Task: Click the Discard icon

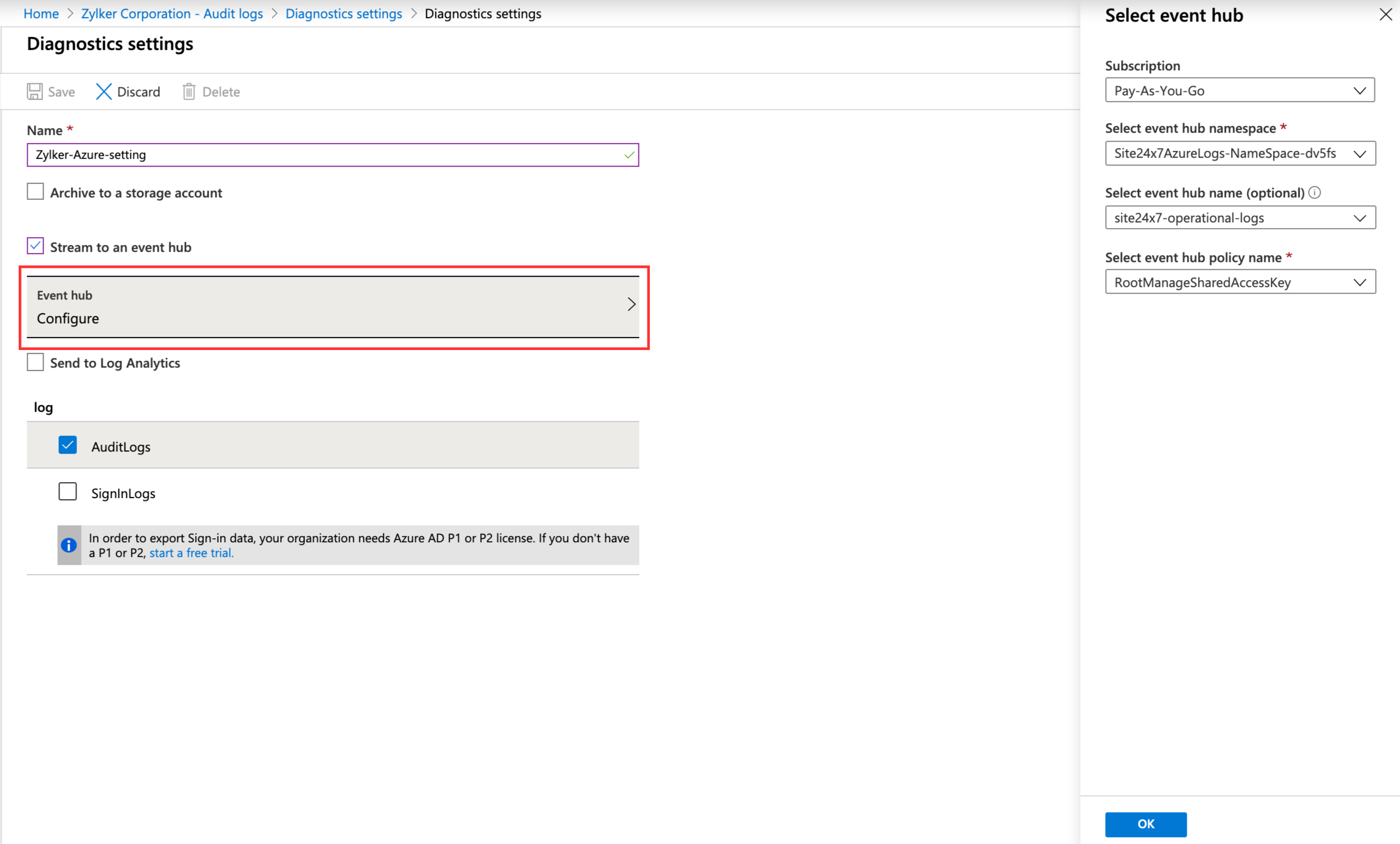Action: click(103, 91)
